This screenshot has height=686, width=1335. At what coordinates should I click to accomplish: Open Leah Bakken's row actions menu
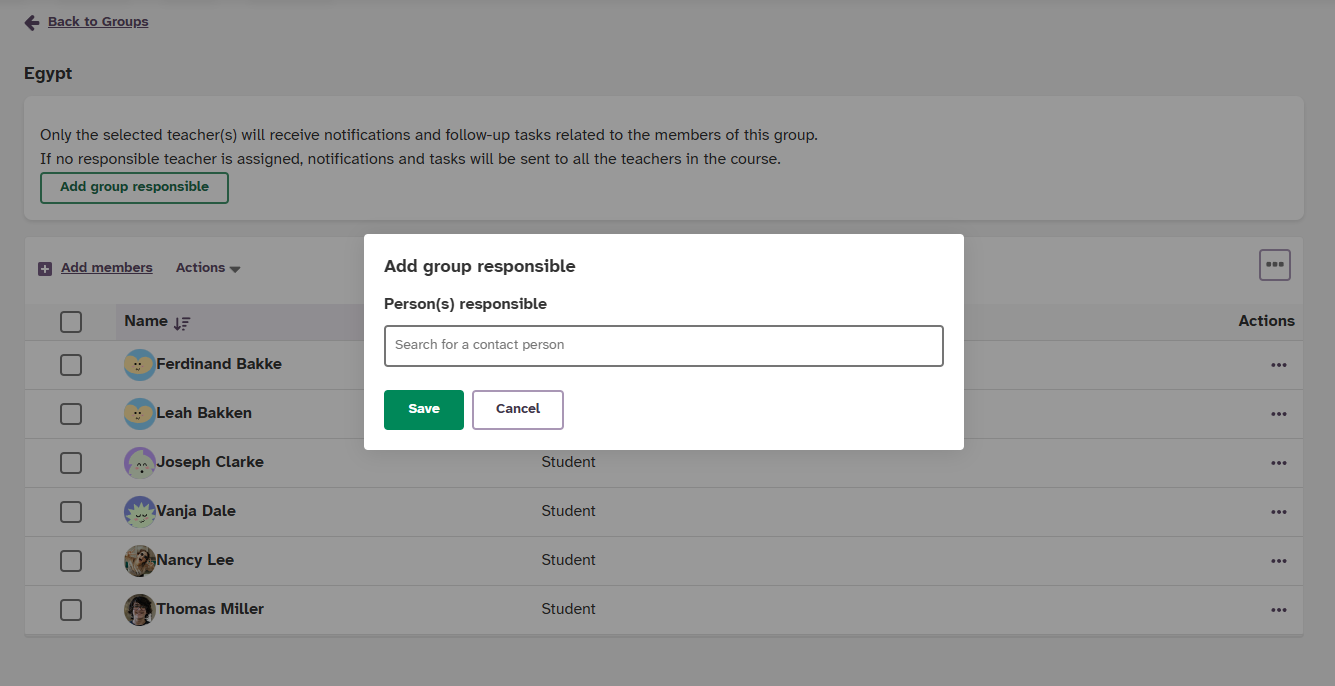pyautogui.click(x=1278, y=414)
